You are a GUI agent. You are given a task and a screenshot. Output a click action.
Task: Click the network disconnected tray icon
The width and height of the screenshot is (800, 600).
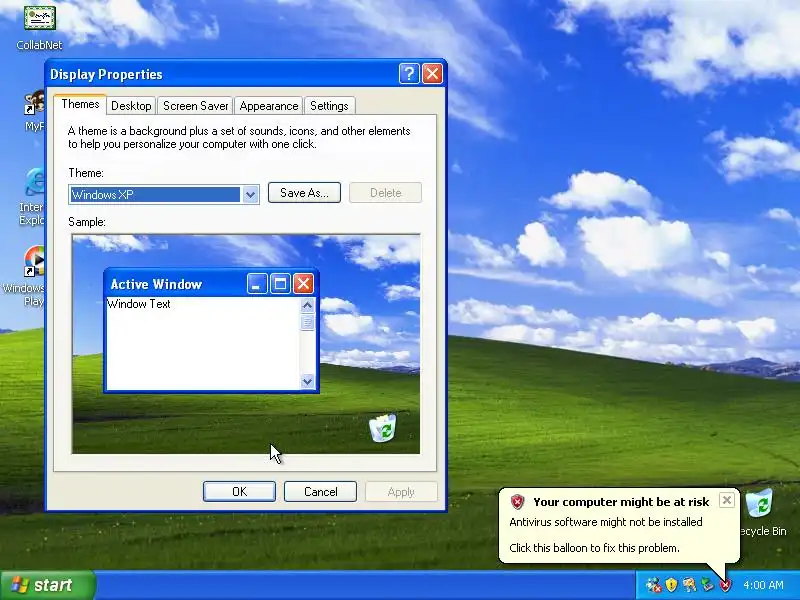[x=653, y=585]
